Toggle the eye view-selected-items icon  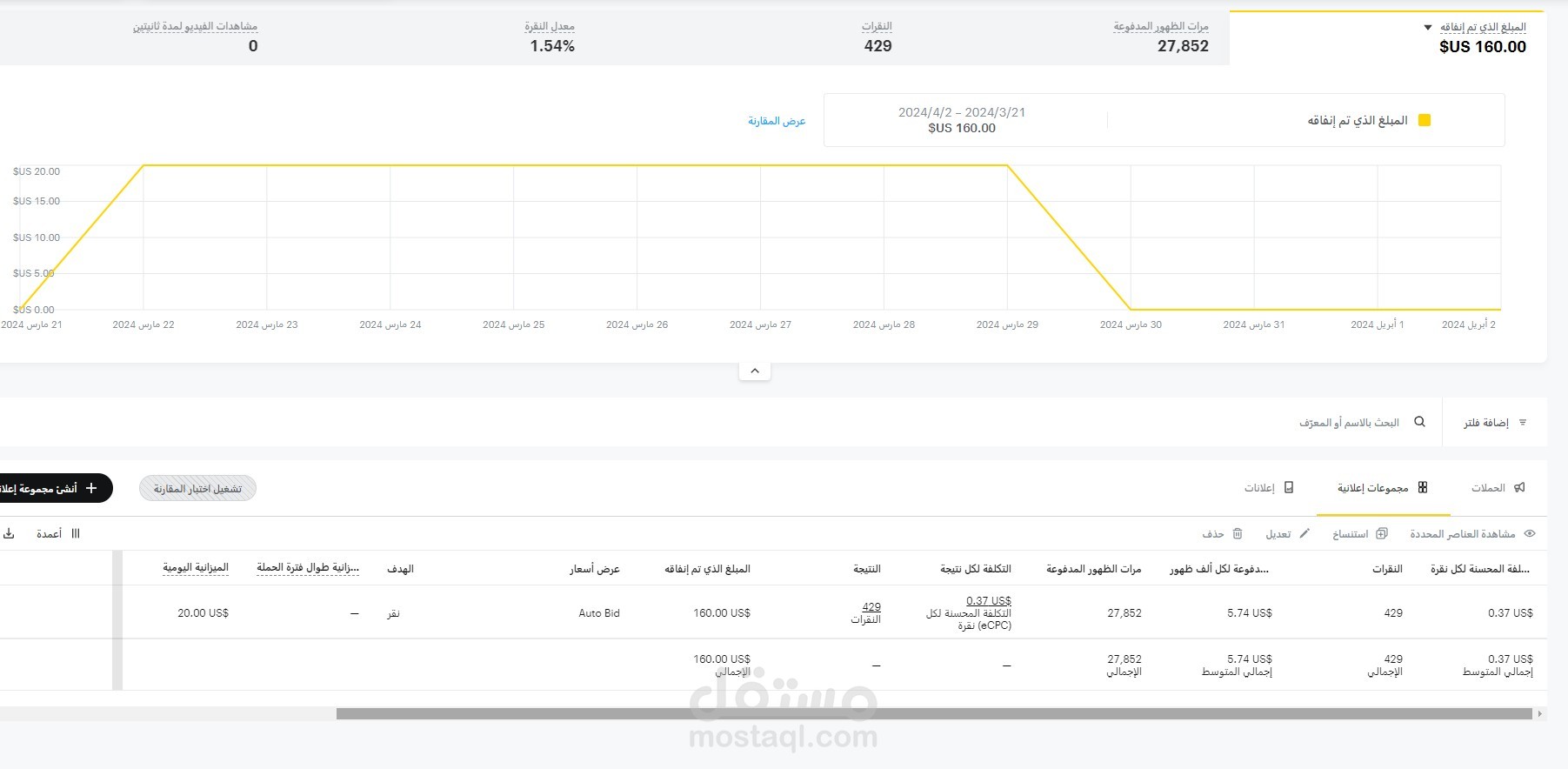[1530, 534]
